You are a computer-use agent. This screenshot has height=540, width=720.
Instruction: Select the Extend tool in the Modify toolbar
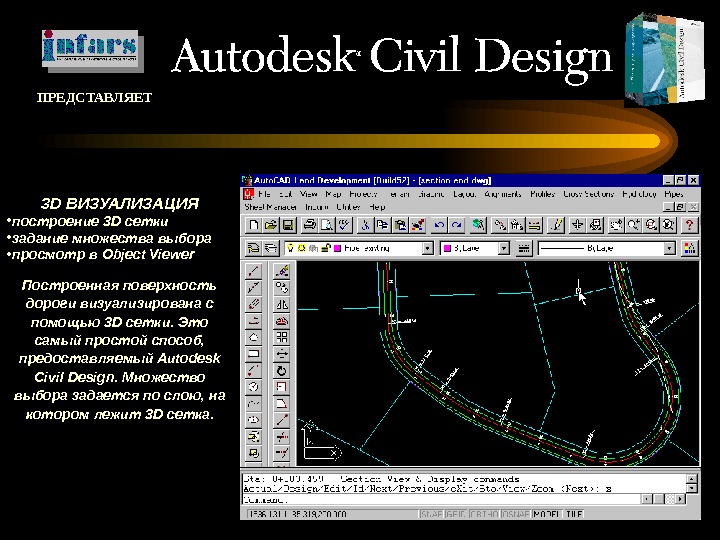(x=281, y=453)
